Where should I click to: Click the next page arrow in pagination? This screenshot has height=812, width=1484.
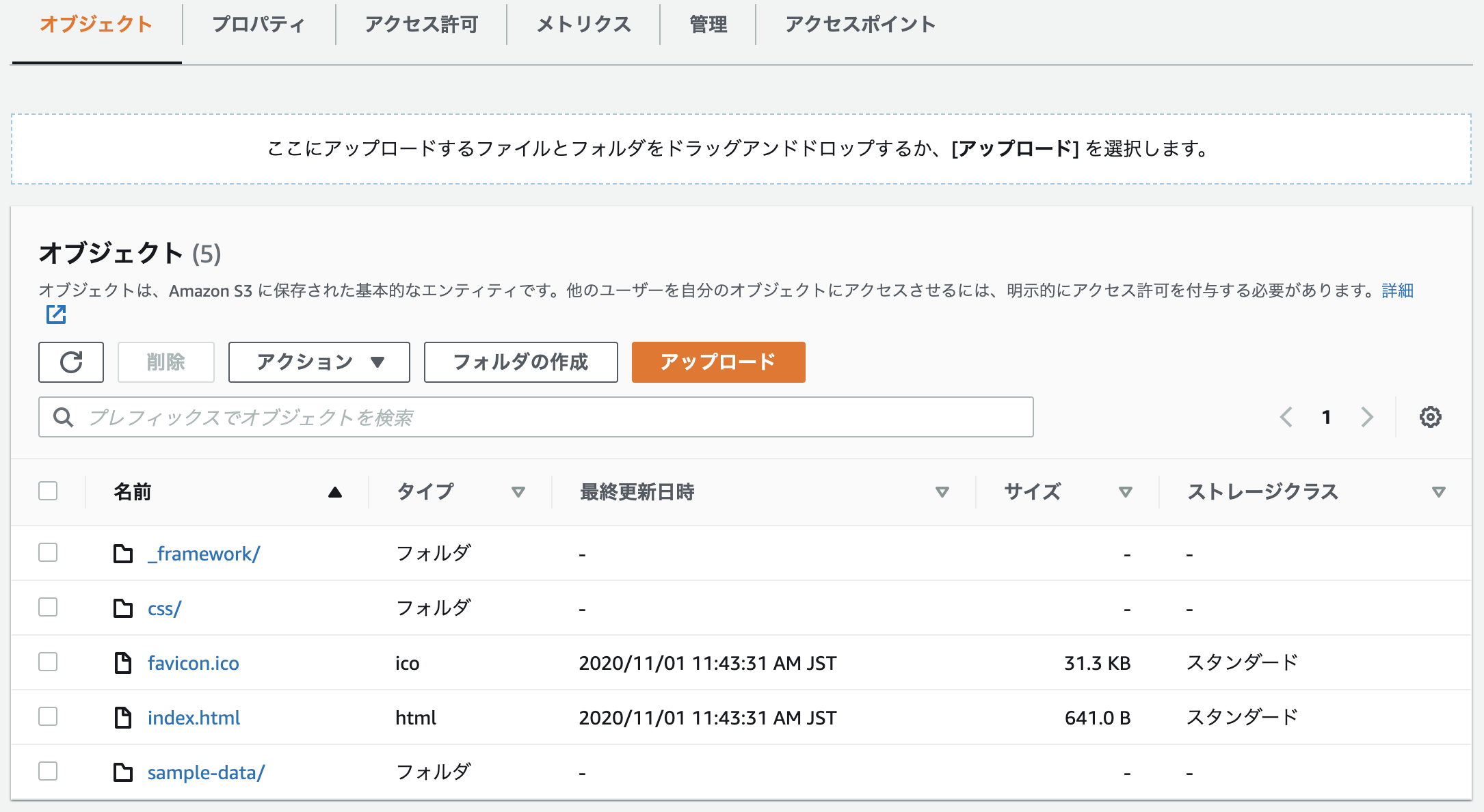coord(1367,416)
